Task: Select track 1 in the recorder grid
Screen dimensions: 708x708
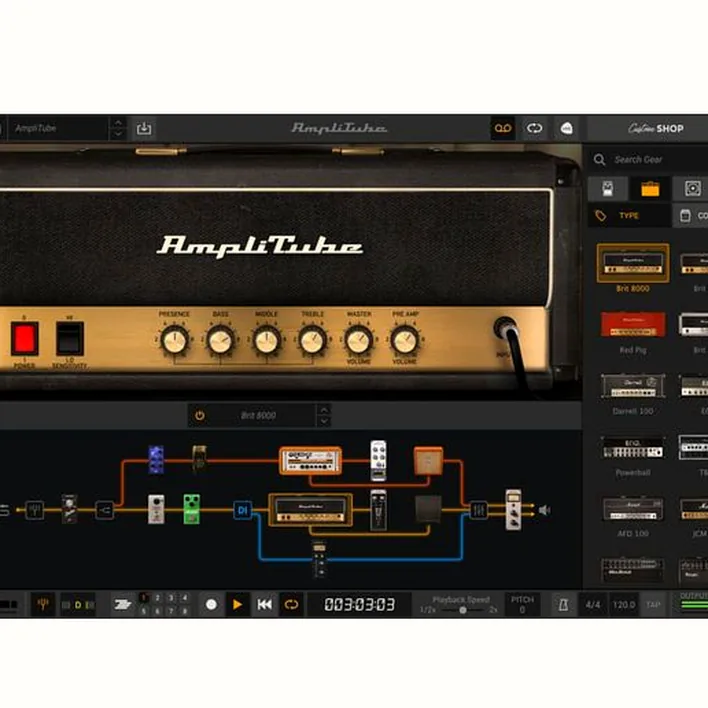Action: (144, 598)
